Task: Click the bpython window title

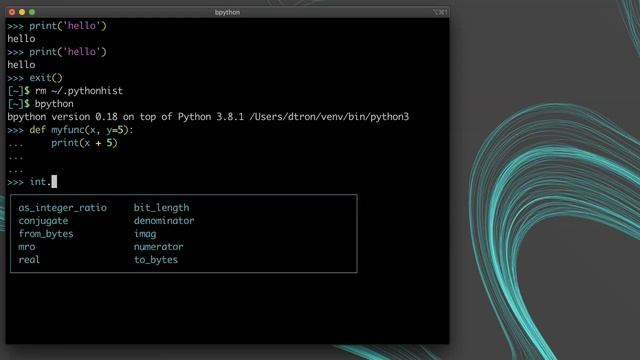Action: tap(227, 12)
